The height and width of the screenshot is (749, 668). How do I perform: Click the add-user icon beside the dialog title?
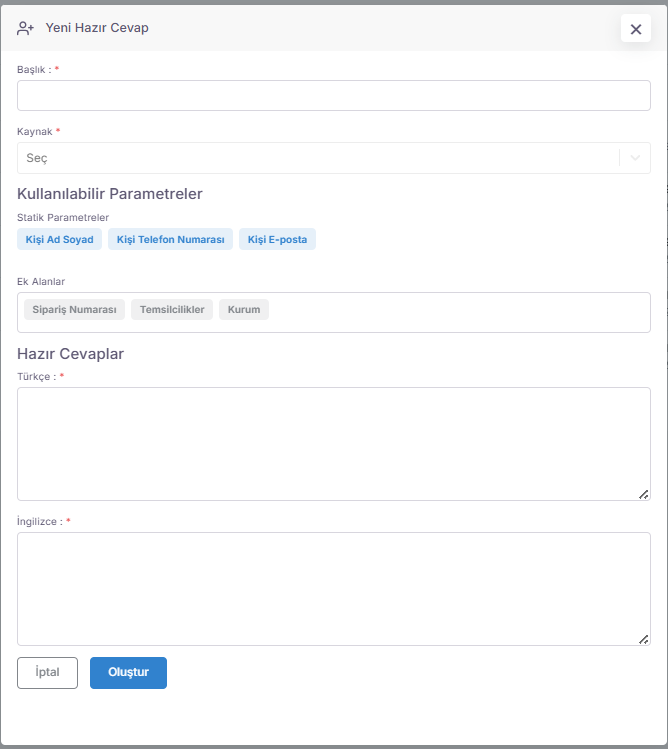tap(25, 28)
